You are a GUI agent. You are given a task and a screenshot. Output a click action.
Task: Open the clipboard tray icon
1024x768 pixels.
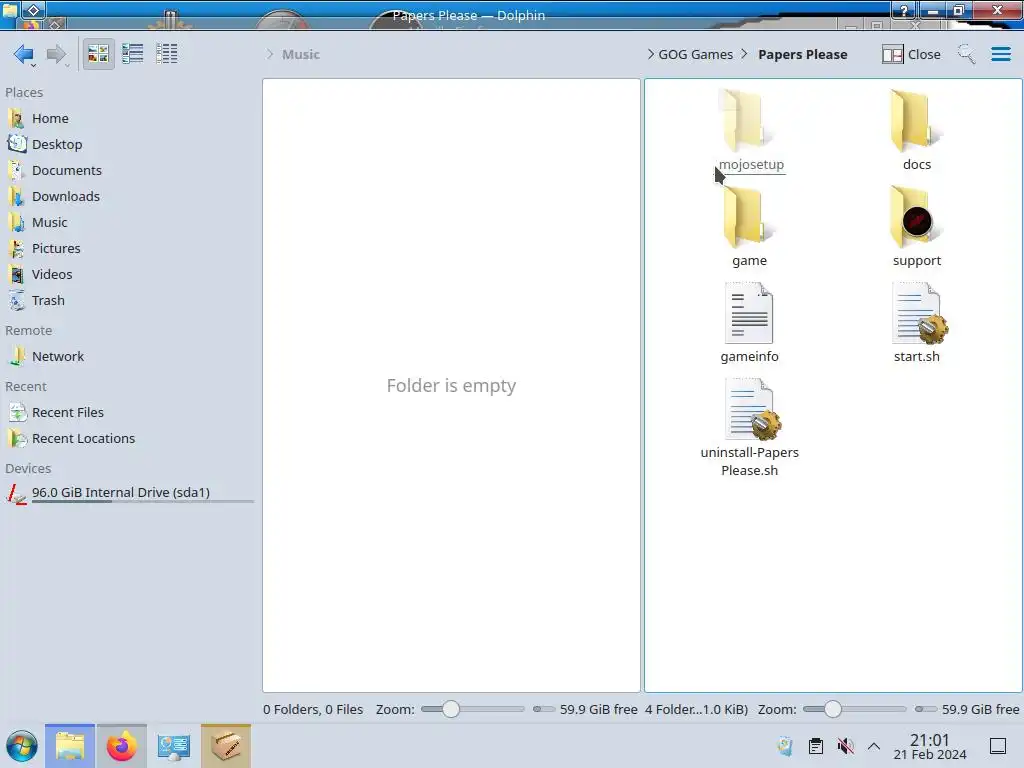(816, 746)
